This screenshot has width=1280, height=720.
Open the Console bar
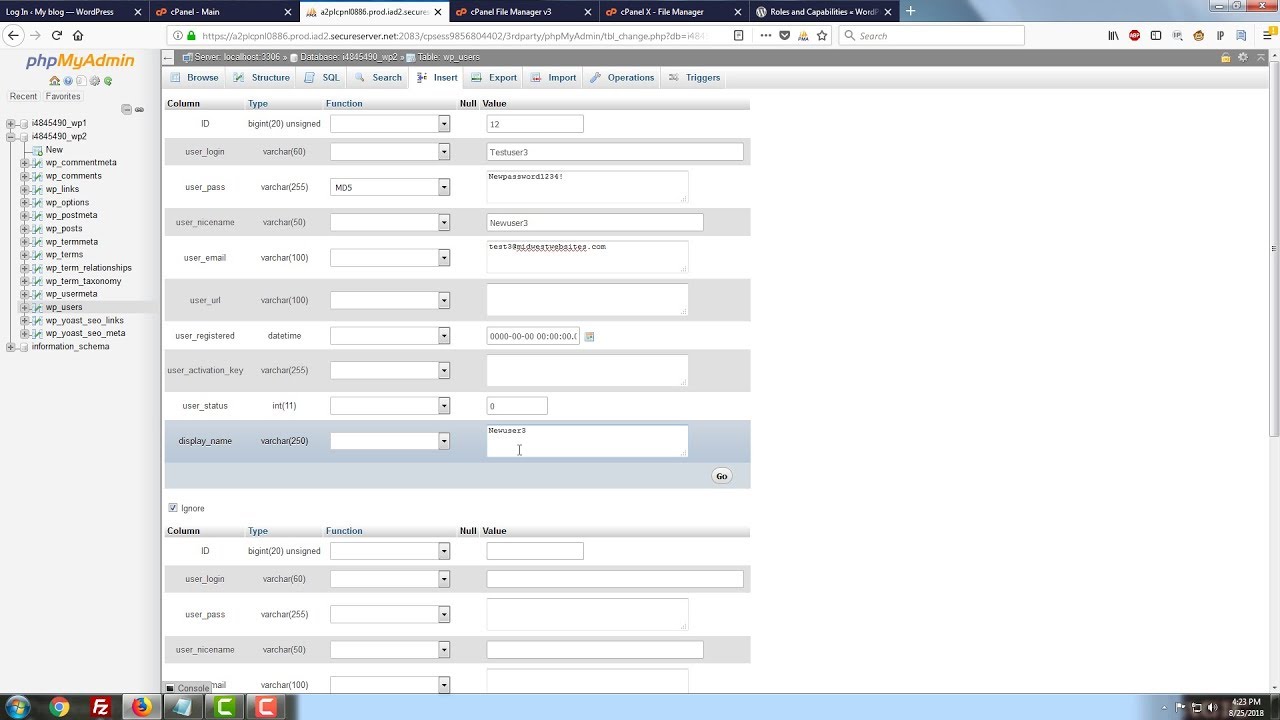(x=188, y=688)
